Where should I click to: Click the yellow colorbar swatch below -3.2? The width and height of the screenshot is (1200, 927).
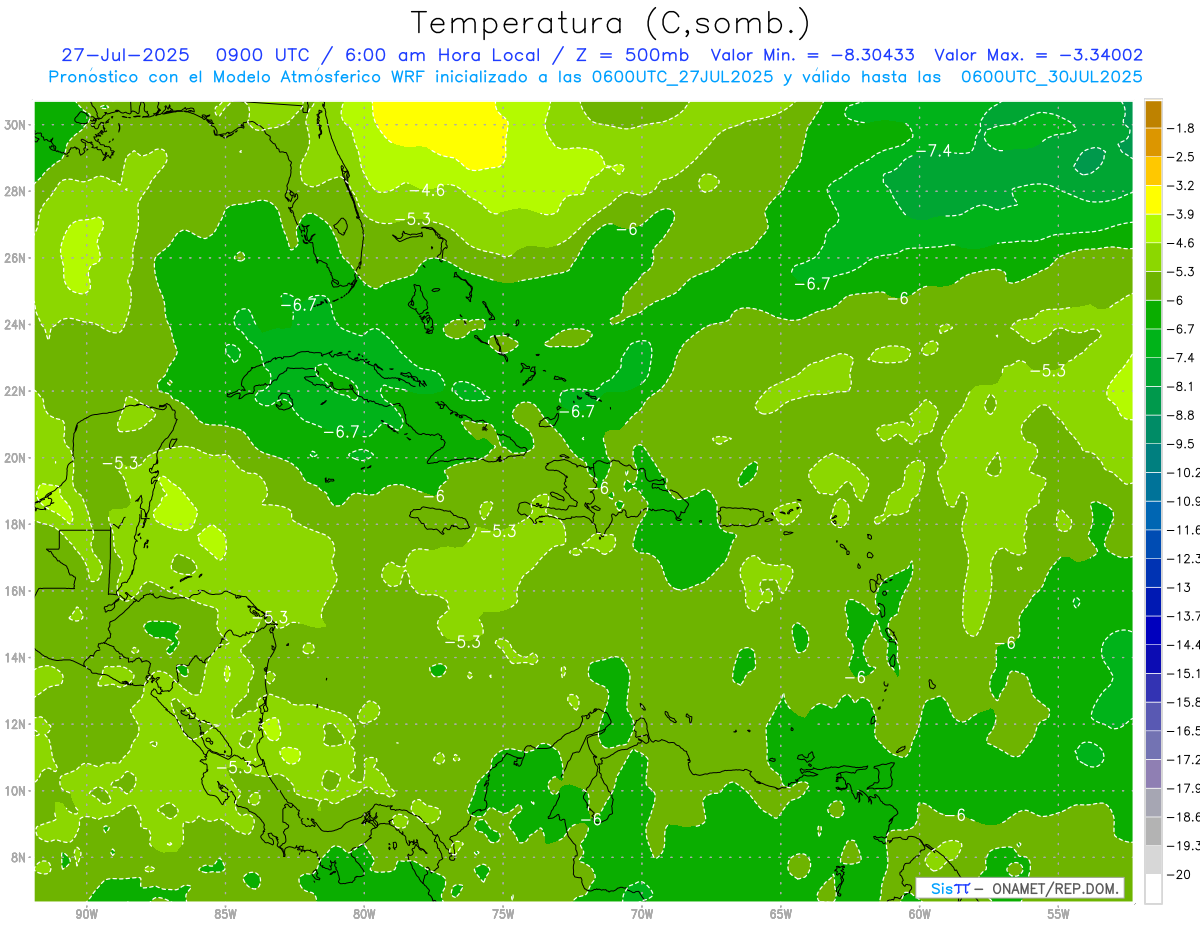(x=1153, y=200)
